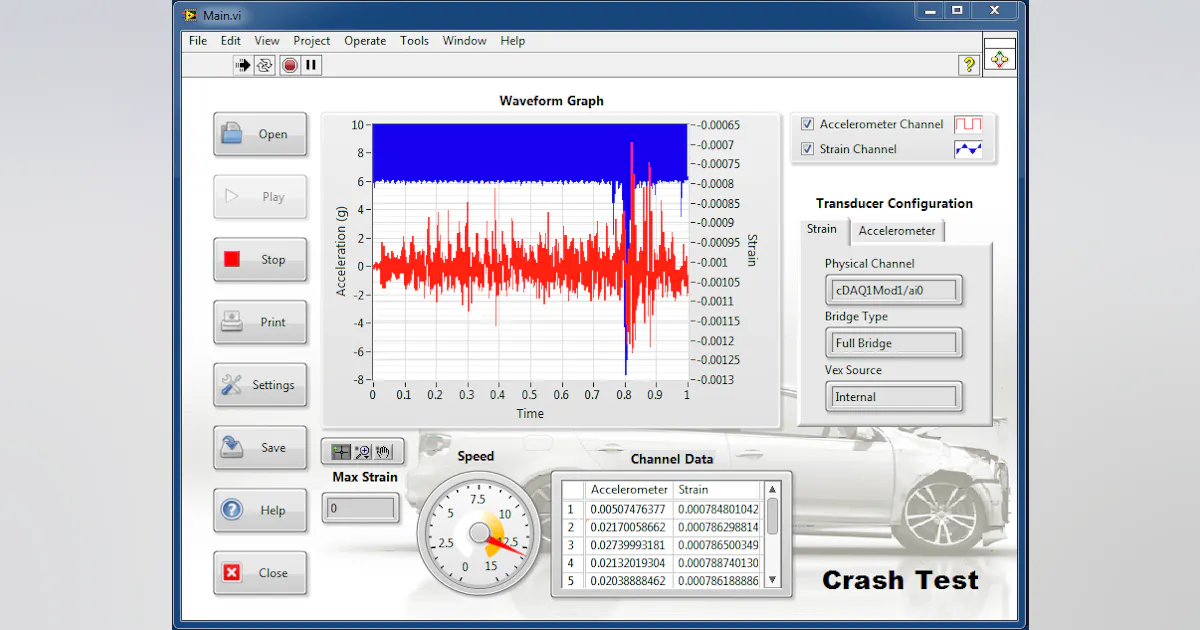
Task: Click the Acceleration (g) axis label
Action: click(341, 252)
